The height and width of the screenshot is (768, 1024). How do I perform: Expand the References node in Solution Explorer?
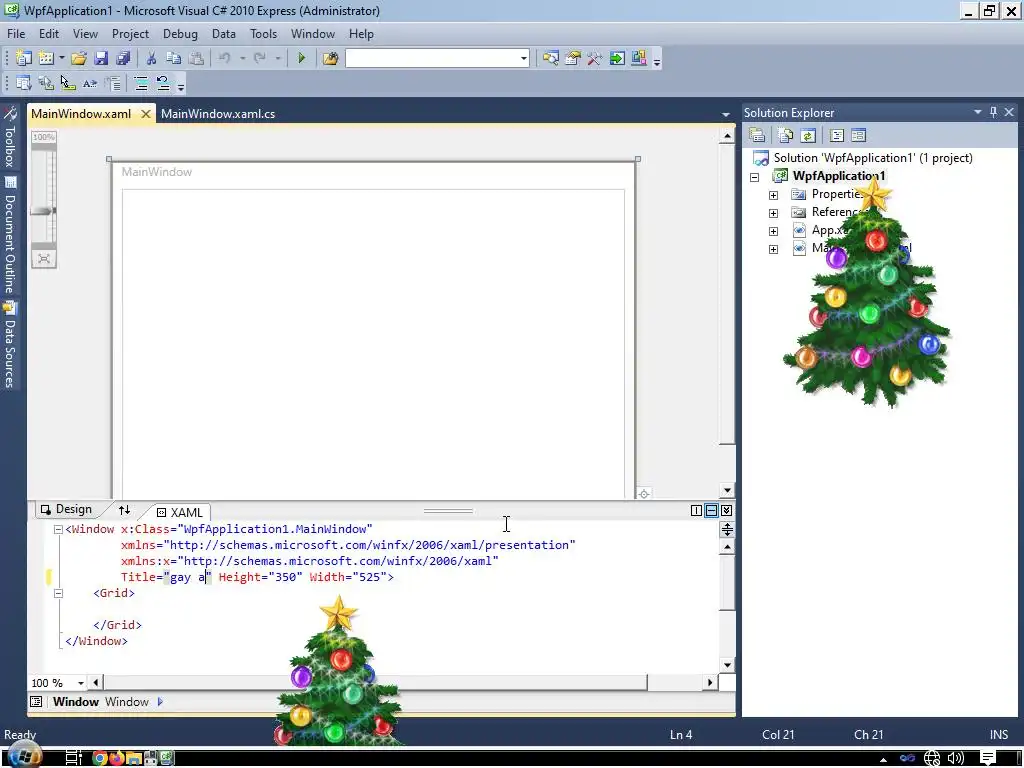click(x=773, y=213)
